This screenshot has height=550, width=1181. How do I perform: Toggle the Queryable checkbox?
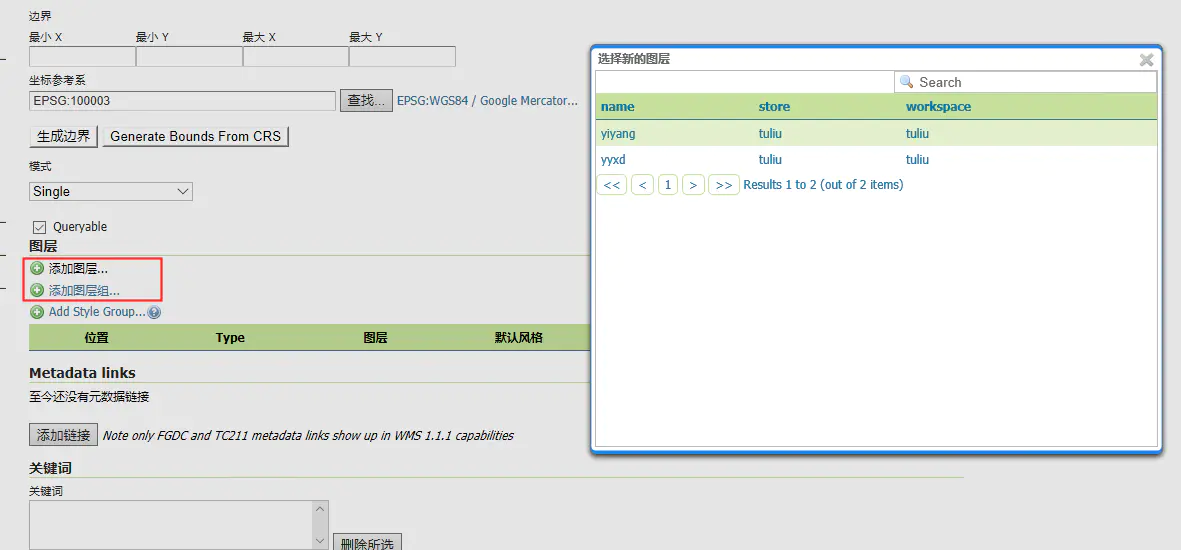(x=40, y=227)
